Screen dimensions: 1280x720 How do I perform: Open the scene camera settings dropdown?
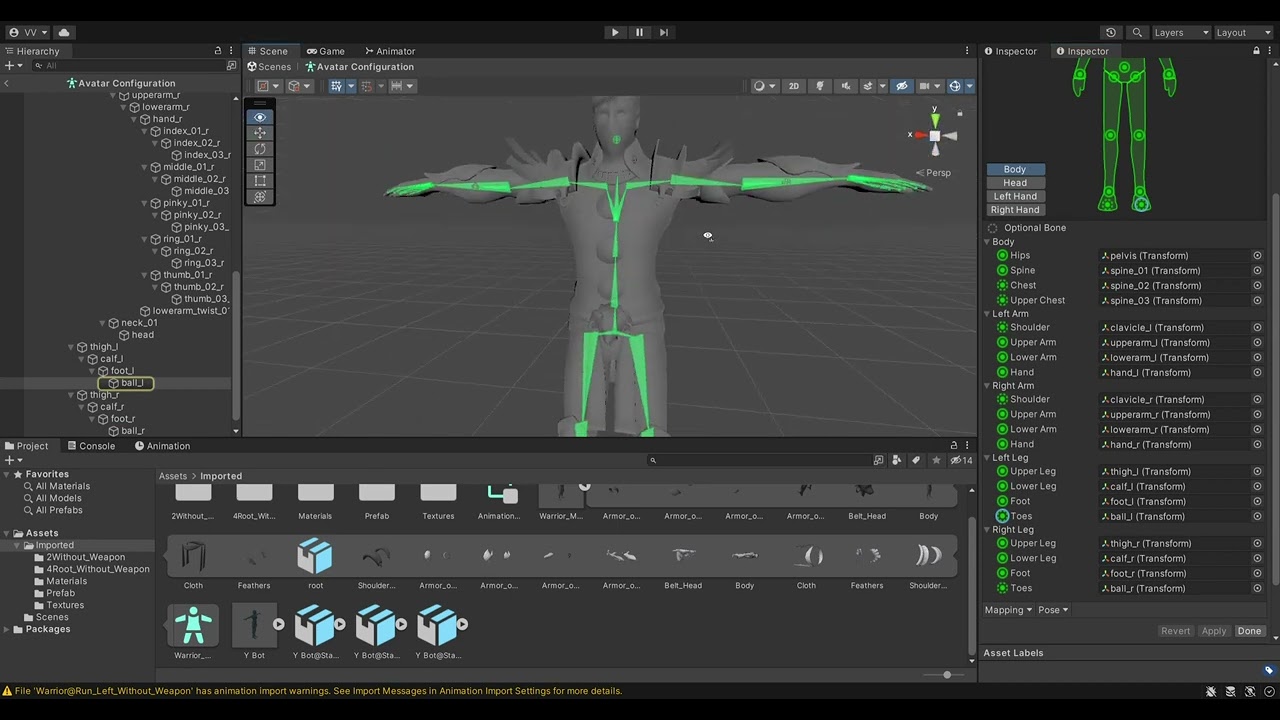(x=928, y=86)
